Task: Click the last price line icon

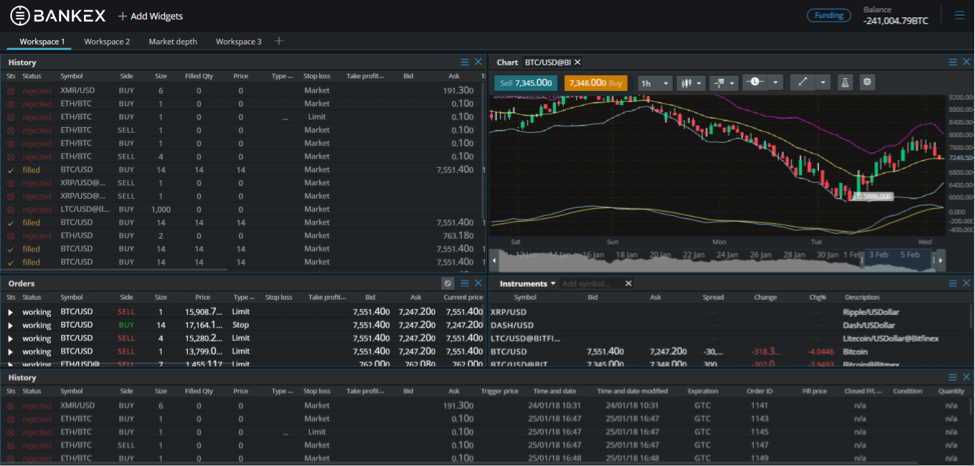Action: (755, 83)
